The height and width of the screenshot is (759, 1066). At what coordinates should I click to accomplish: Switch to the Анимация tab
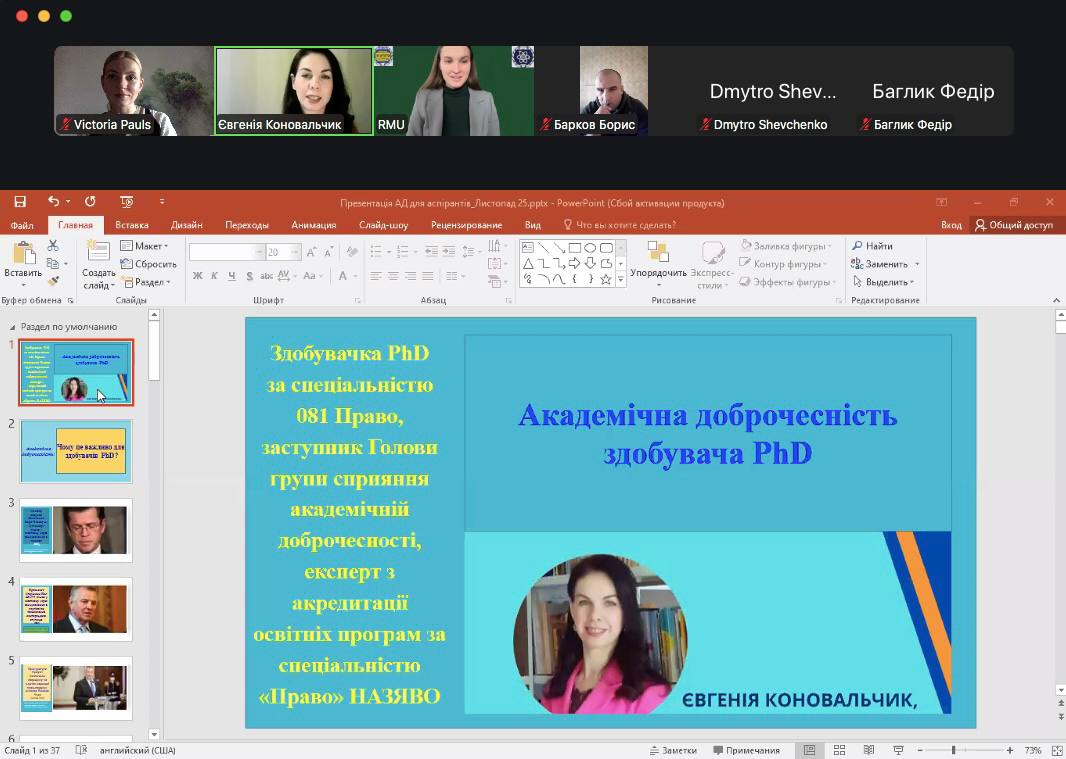point(313,225)
